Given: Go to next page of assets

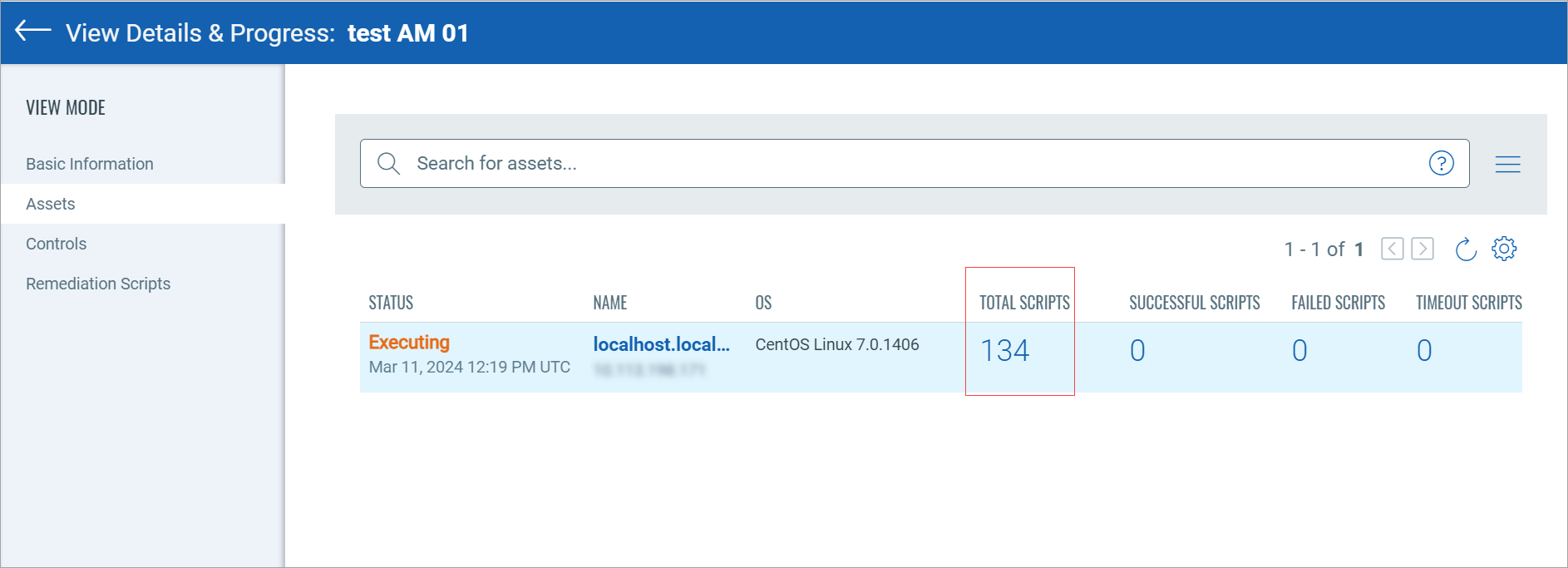Looking at the screenshot, I should [1423, 249].
